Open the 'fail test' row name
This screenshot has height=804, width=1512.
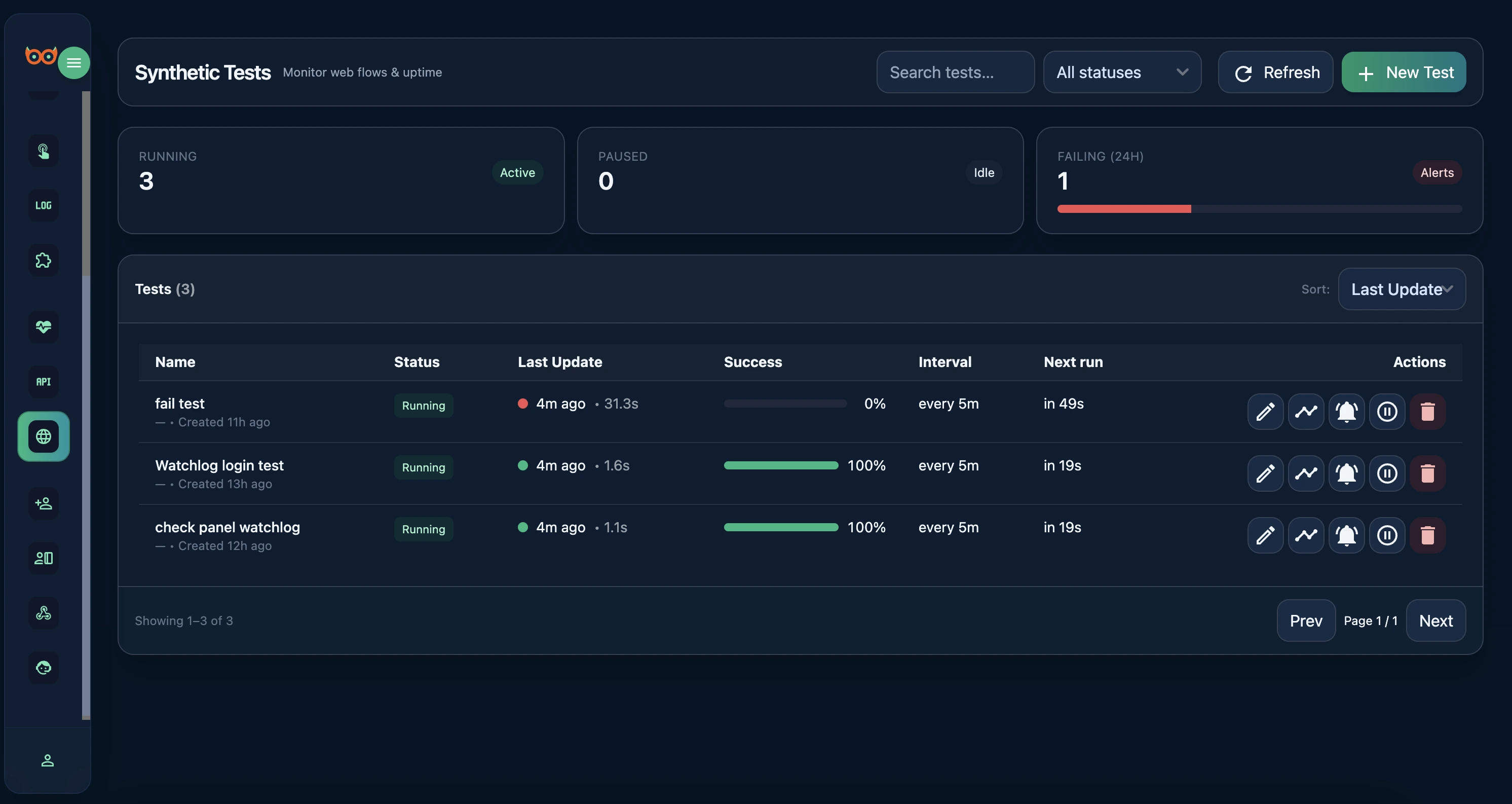[179, 404]
